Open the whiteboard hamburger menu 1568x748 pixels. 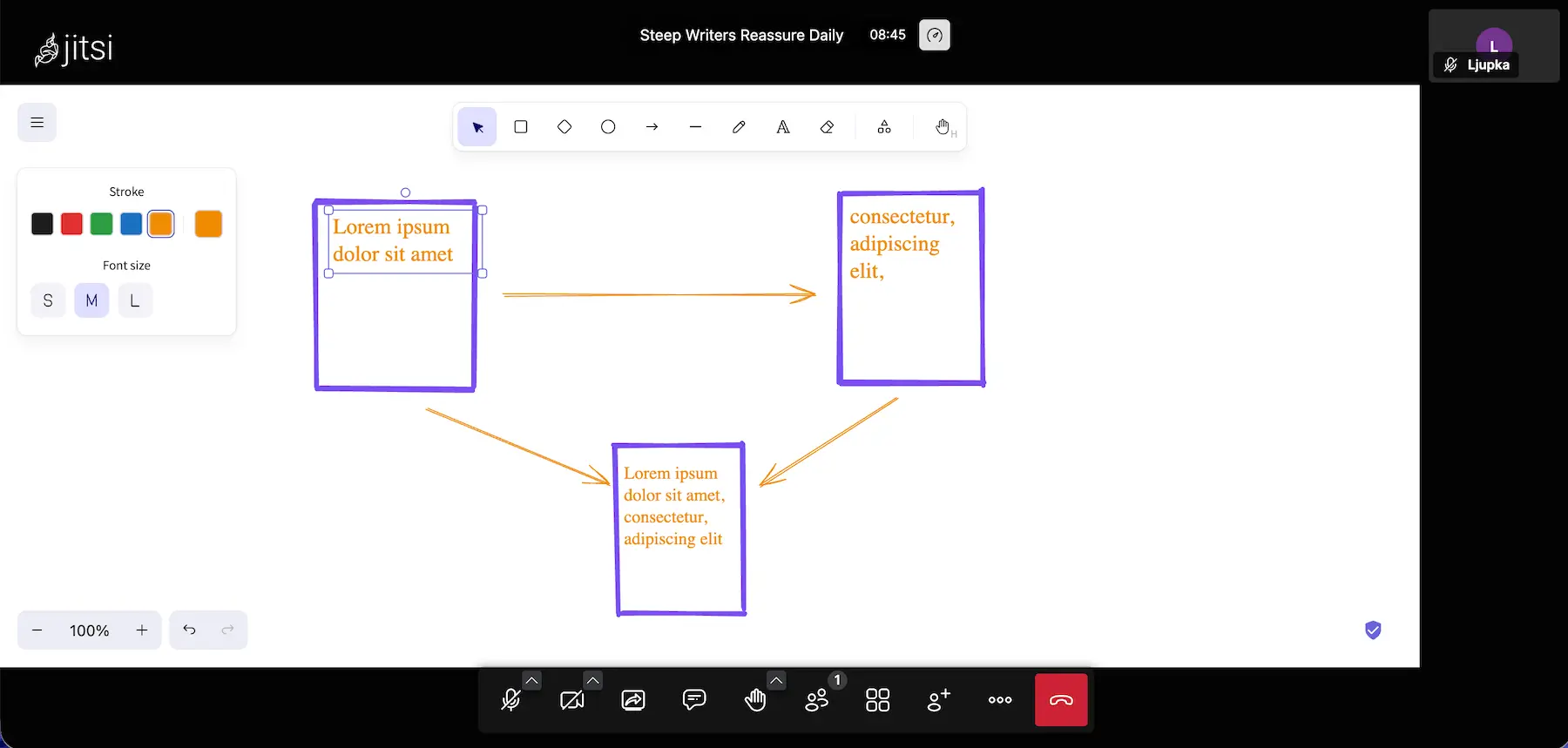[37, 123]
